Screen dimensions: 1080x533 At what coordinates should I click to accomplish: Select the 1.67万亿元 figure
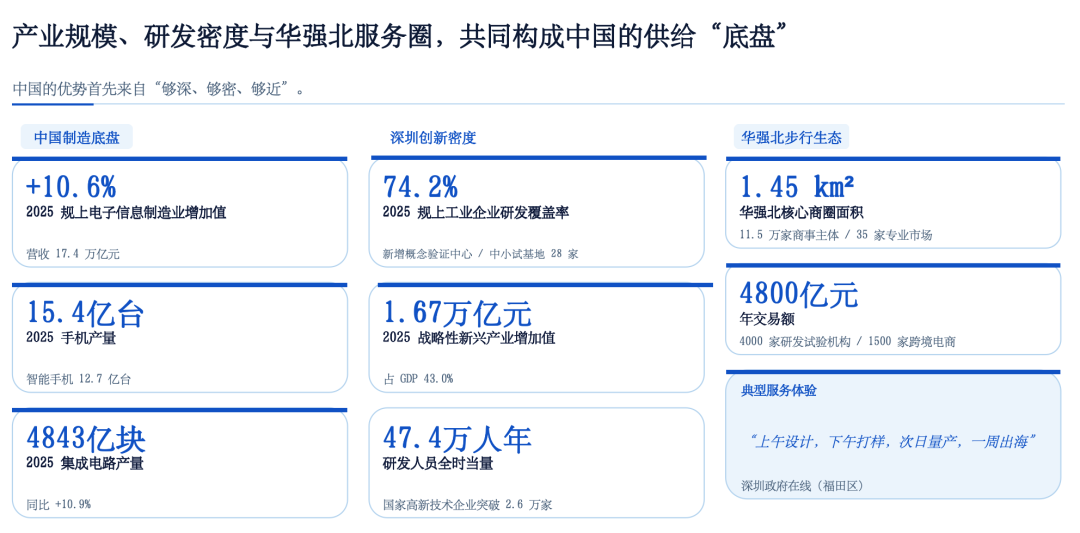457,313
